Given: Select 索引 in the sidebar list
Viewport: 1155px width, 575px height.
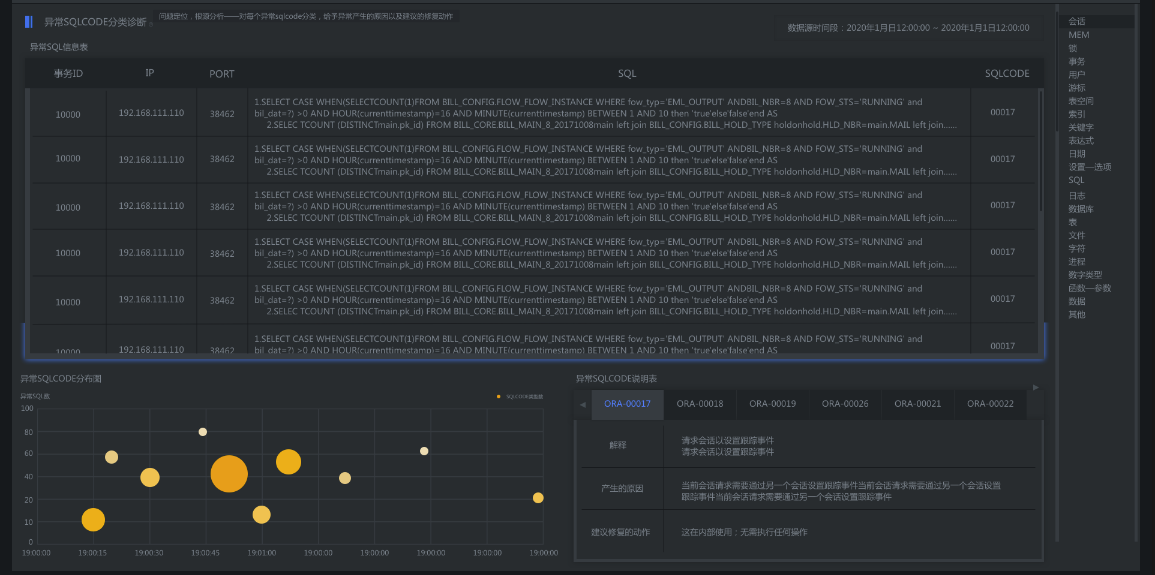Looking at the screenshot, I should pos(1076,114).
